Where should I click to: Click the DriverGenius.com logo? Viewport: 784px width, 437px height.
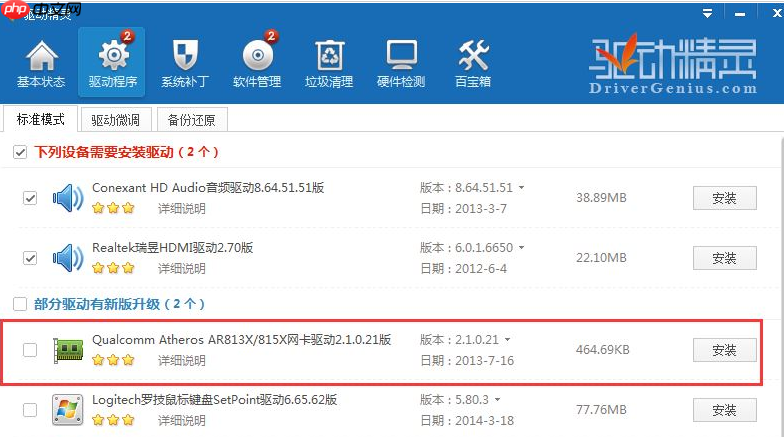point(673,64)
